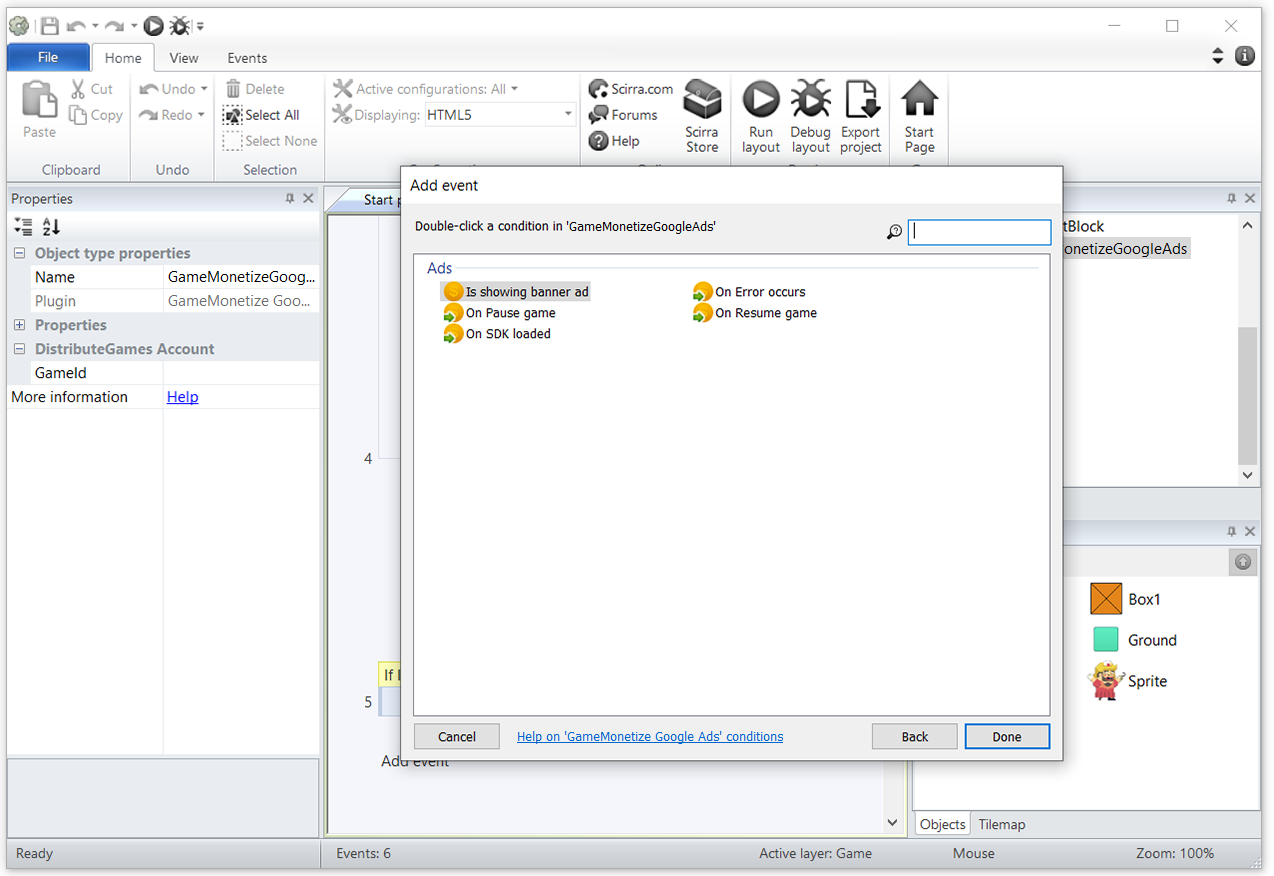Go to Start Page house icon
This screenshot has height=876, width=1274.
coord(919,101)
